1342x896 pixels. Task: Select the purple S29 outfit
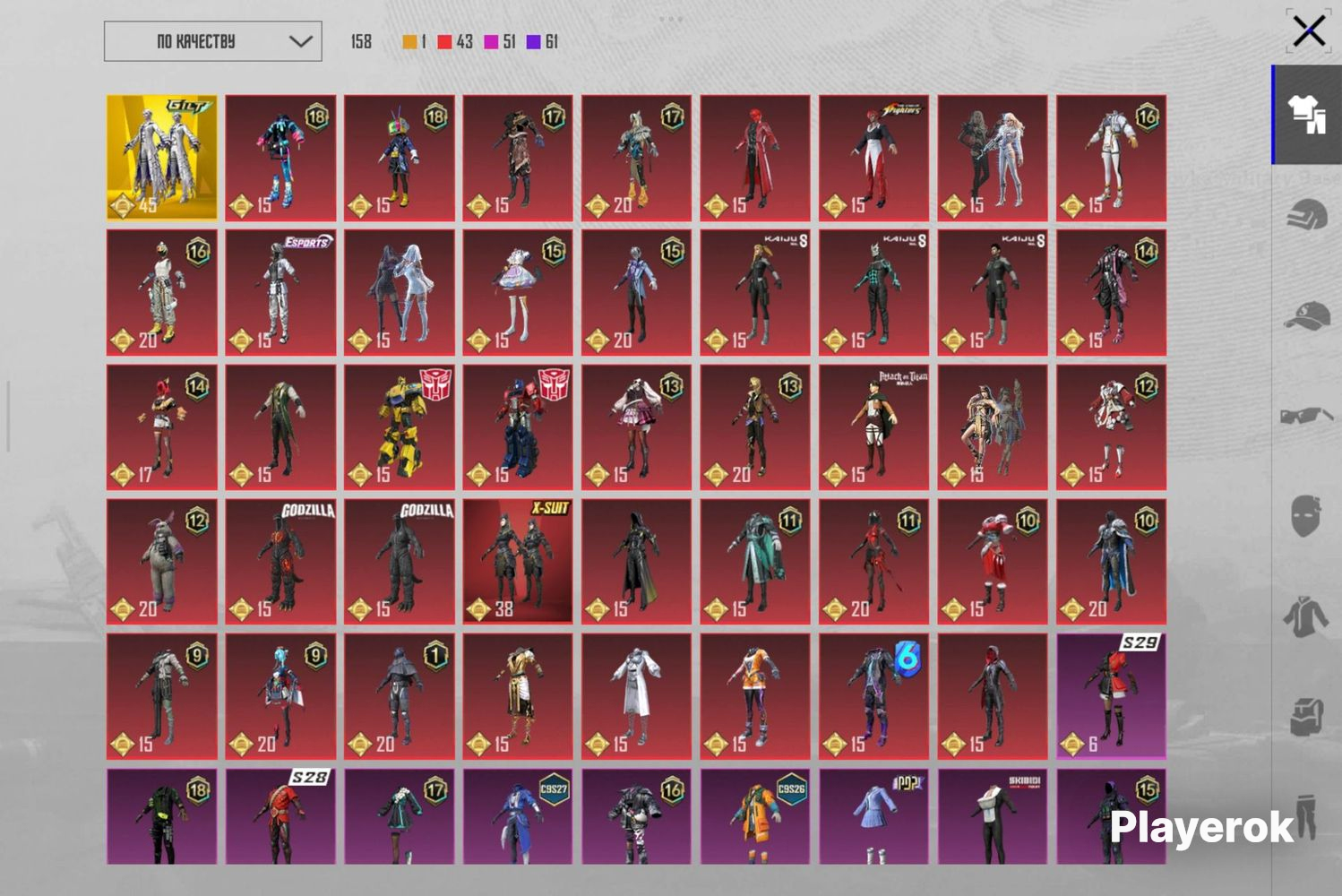1111,696
